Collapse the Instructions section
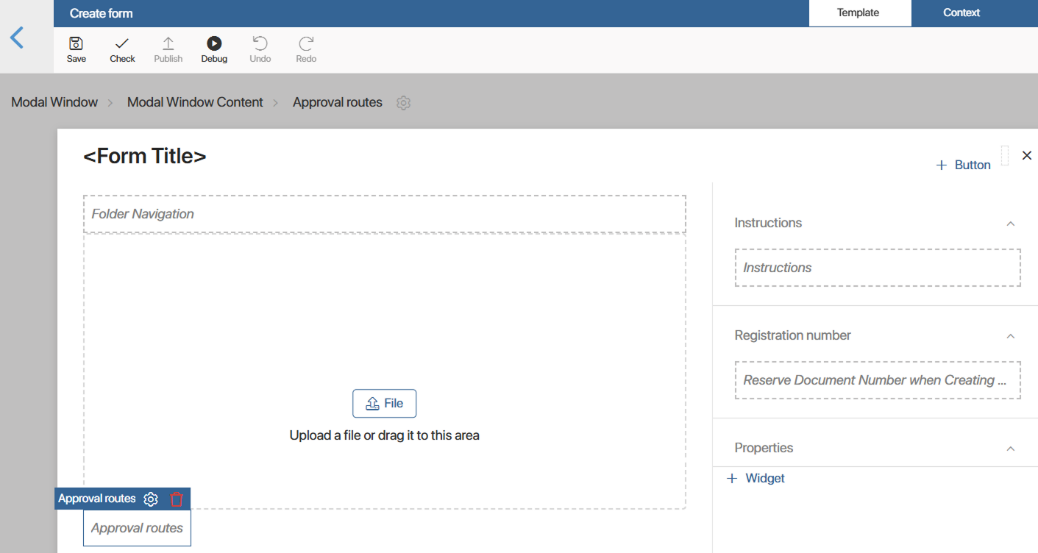 1010,224
